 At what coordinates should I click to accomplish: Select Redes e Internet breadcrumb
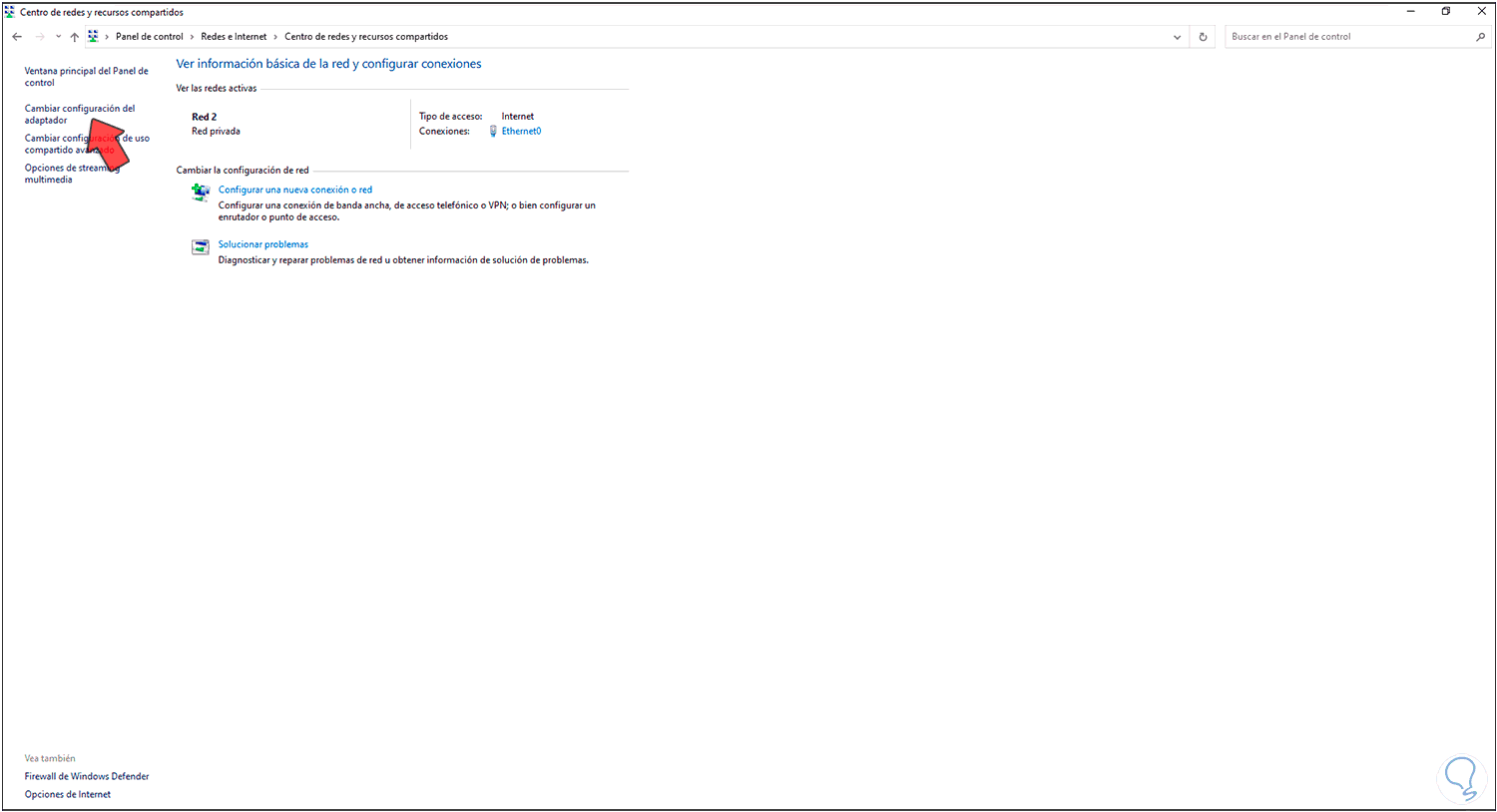pyautogui.click(x=234, y=37)
